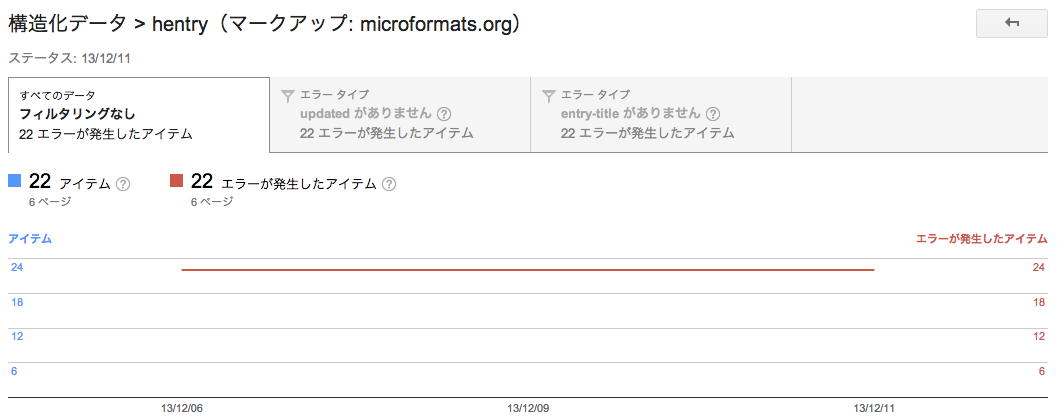Select the updated がありません error type tab
This screenshot has width=1064, height=418.
pos(400,115)
